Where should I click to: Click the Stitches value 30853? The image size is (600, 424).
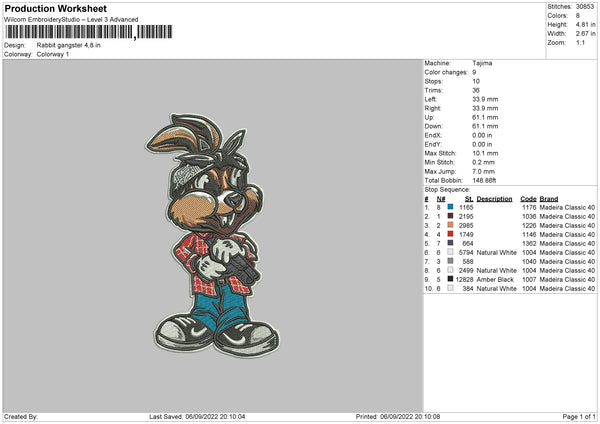tap(585, 7)
